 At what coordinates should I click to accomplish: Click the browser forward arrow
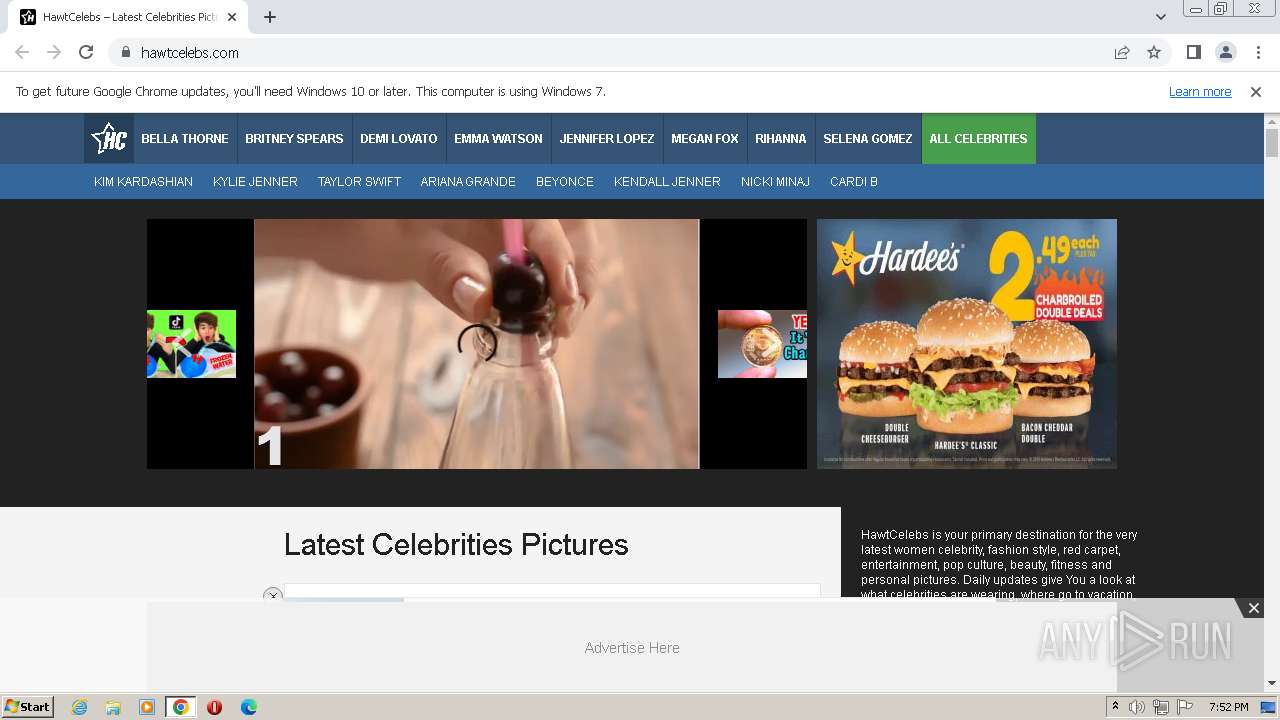(54, 52)
